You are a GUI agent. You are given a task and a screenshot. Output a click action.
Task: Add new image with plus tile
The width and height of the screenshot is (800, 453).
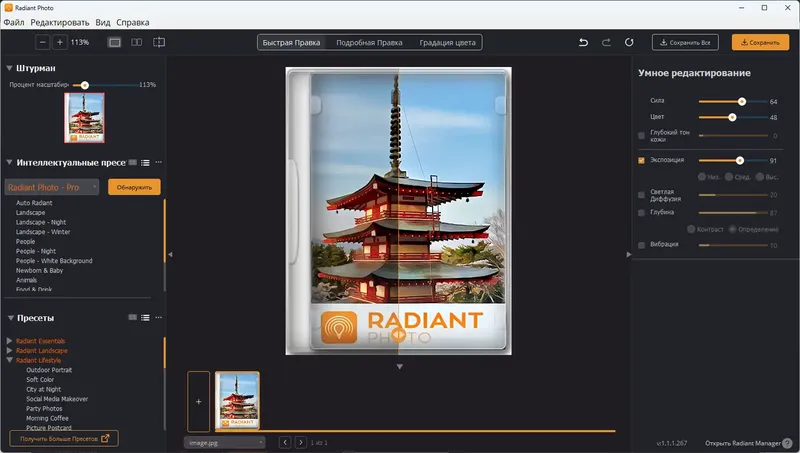[x=198, y=401]
